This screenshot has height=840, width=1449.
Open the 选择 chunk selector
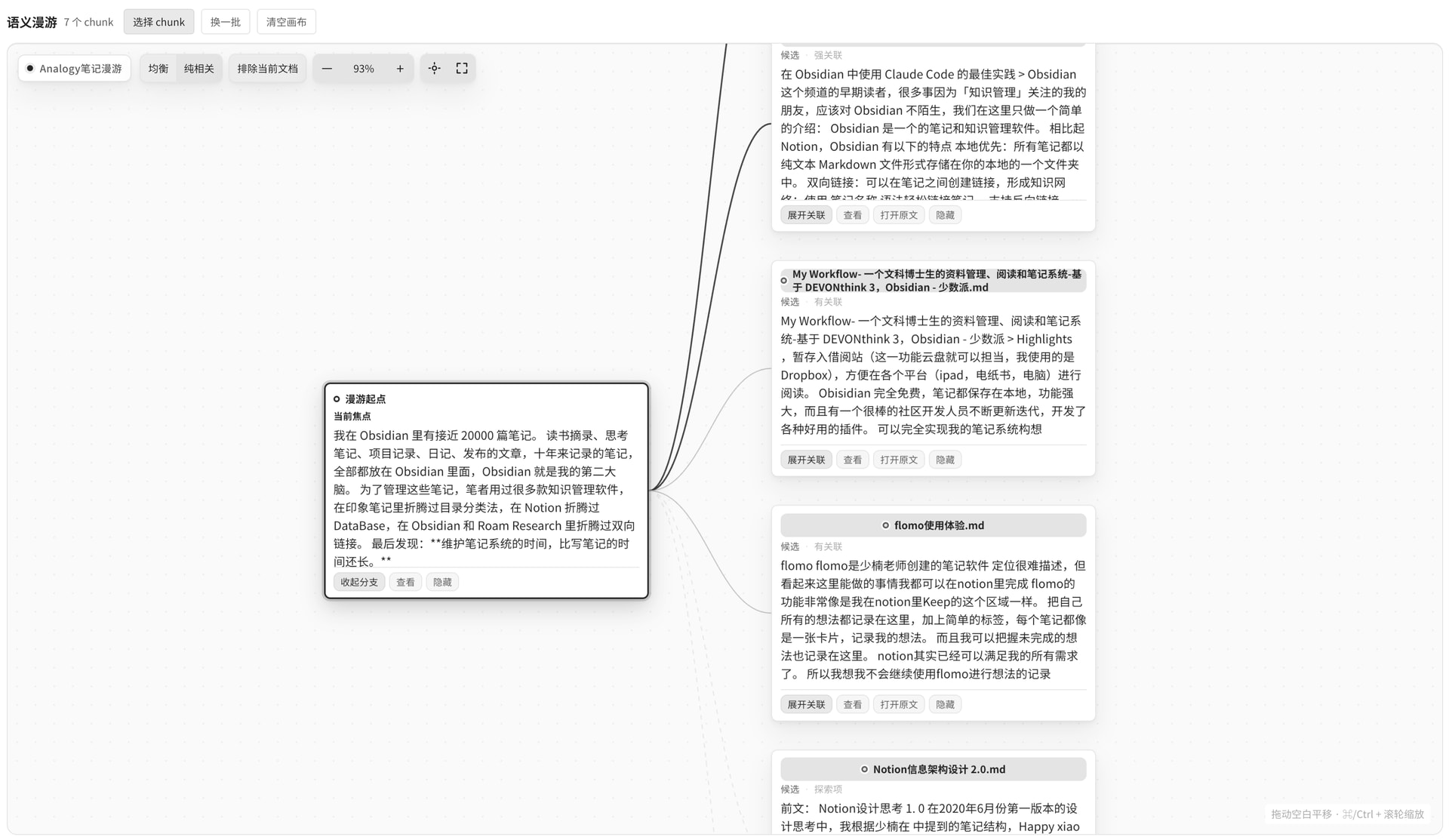(158, 22)
